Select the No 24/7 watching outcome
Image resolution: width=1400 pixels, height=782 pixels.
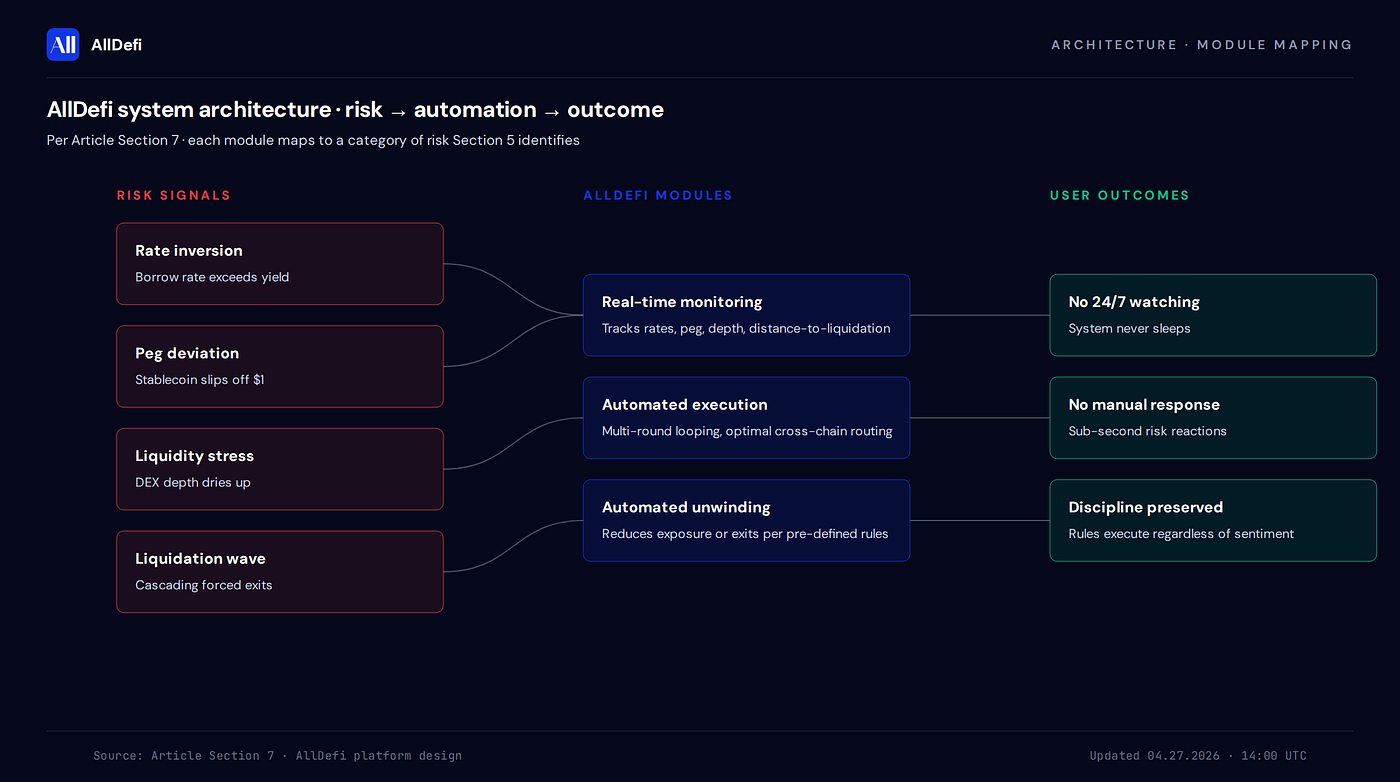pyautogui.click(x=1213, y=315)
